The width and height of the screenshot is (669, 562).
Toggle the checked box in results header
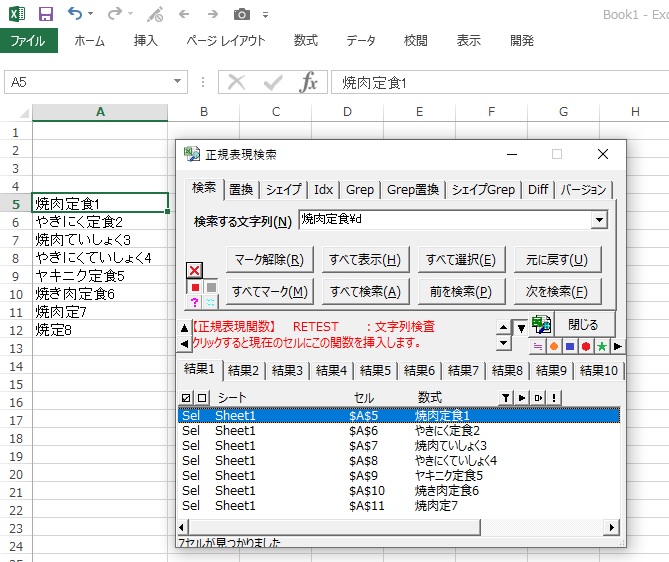(186, 398)
